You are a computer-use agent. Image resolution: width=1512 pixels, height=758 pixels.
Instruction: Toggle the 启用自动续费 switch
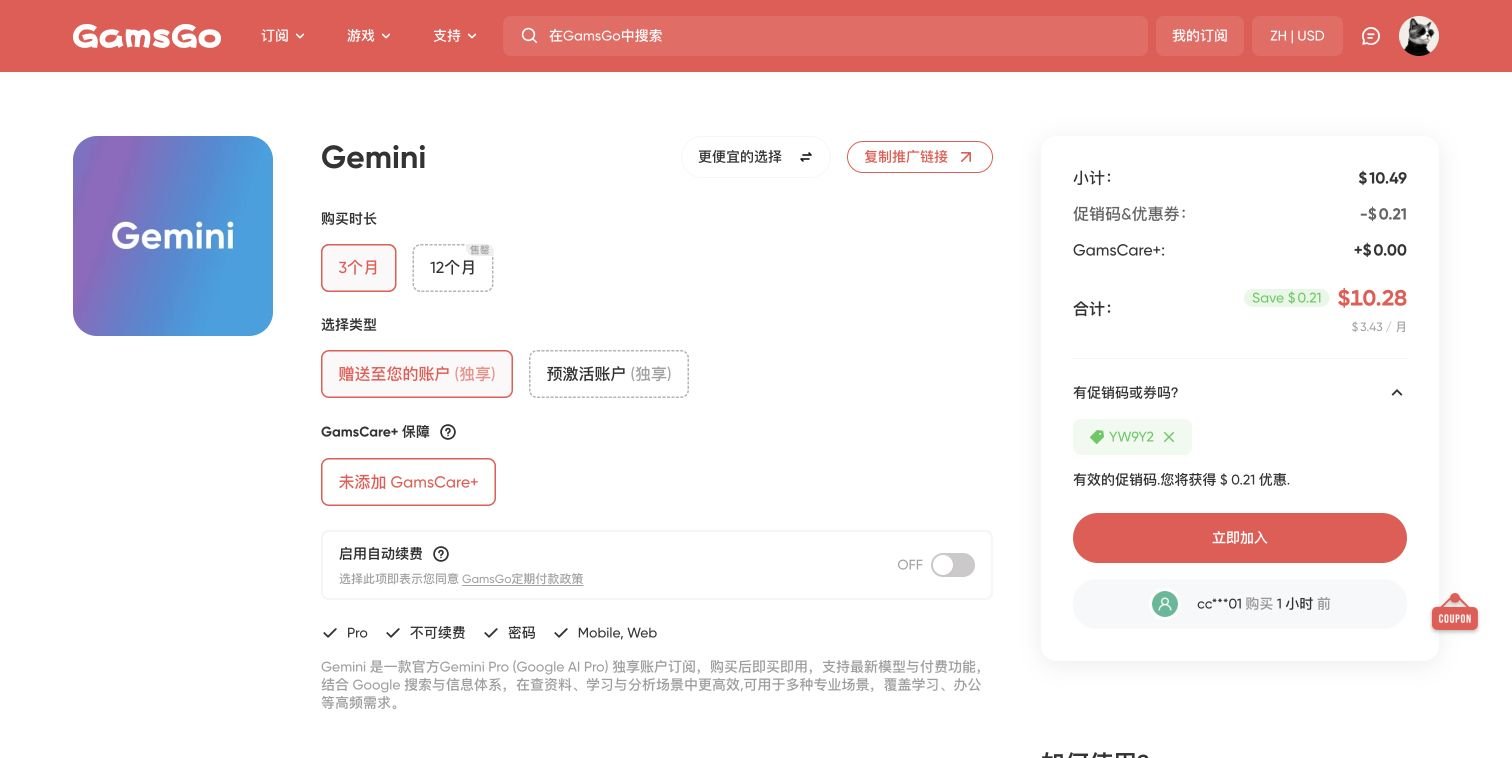[x=952, y=565]
